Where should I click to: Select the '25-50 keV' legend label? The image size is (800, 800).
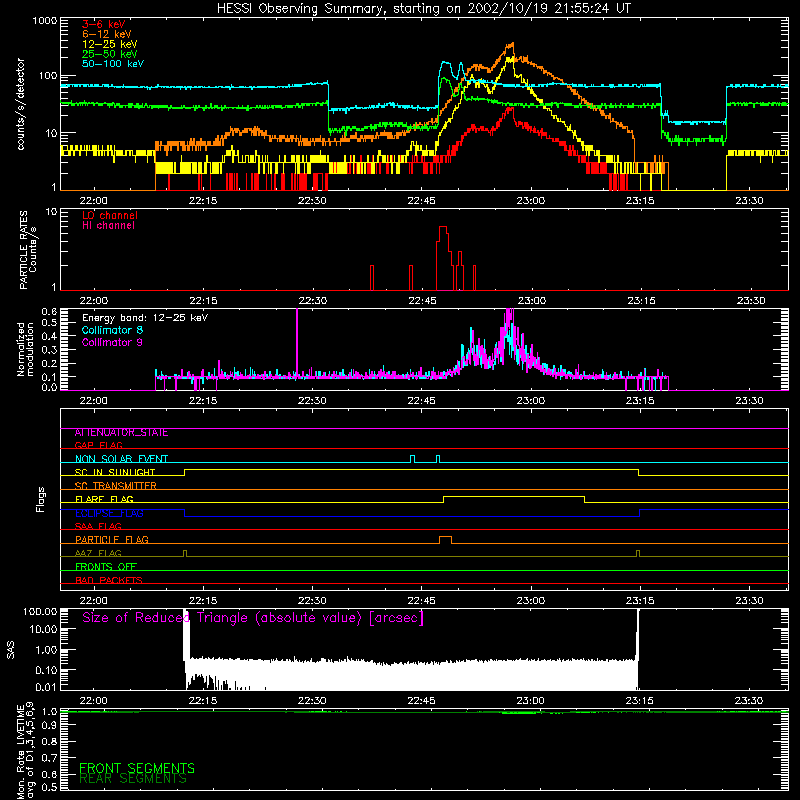click(110, 54)
